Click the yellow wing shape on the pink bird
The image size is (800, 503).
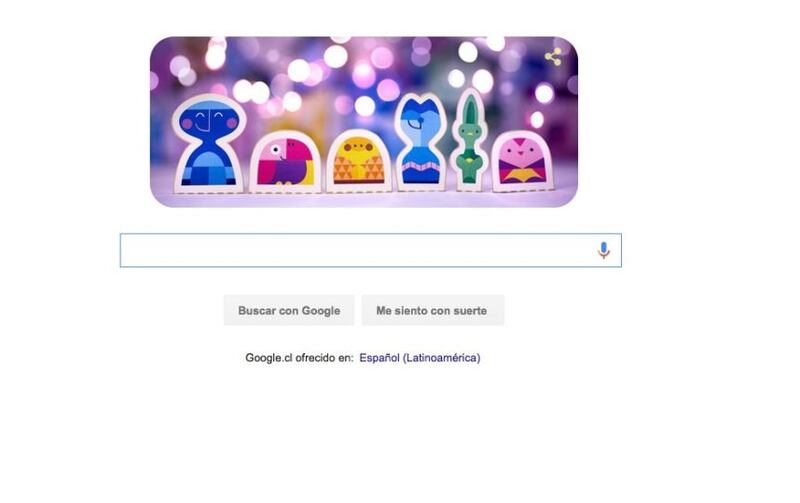pos(521,175)
